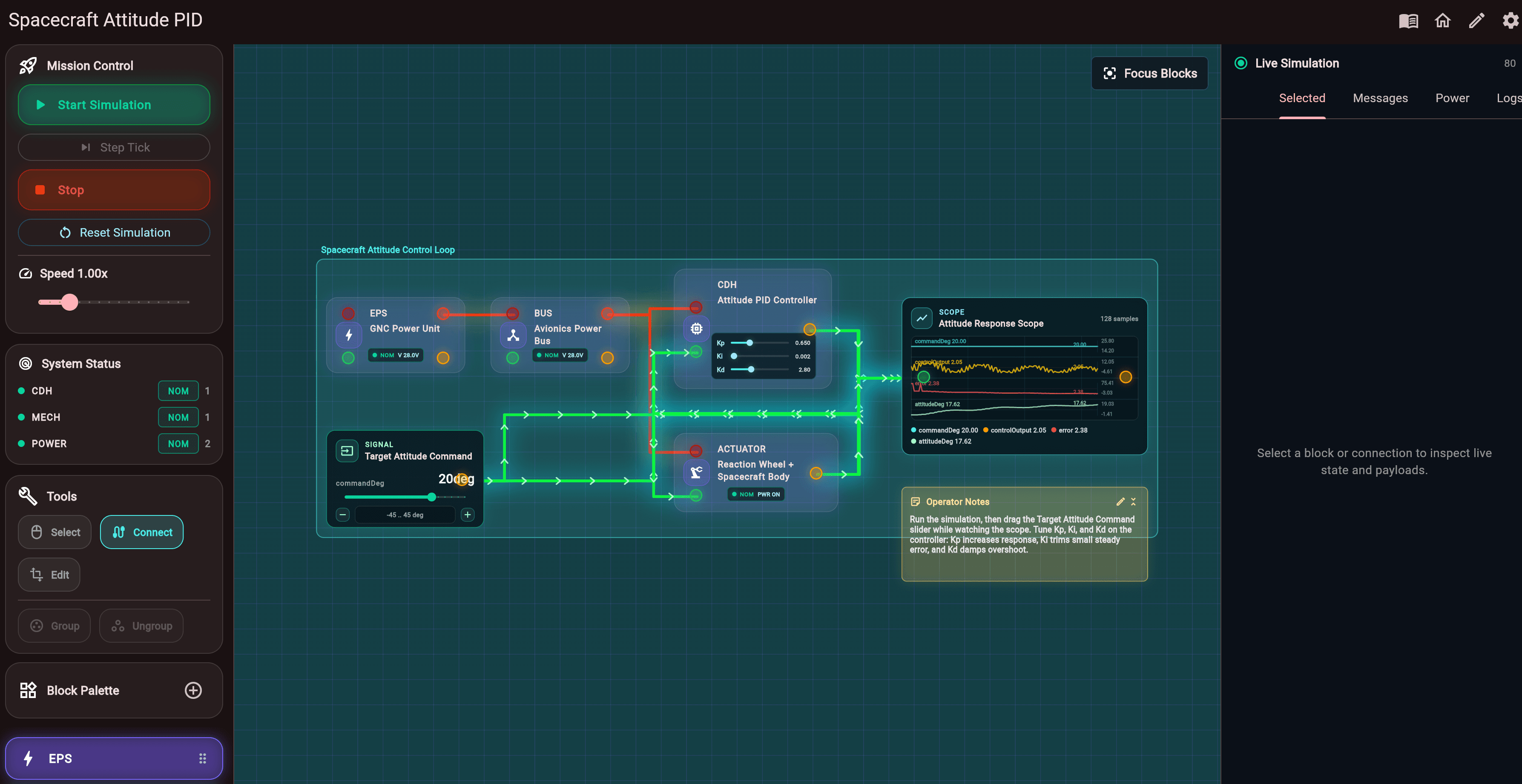The height and width of the screenshot is (784, 1522).
Task: Start the simulation
Action: [114, 105]
